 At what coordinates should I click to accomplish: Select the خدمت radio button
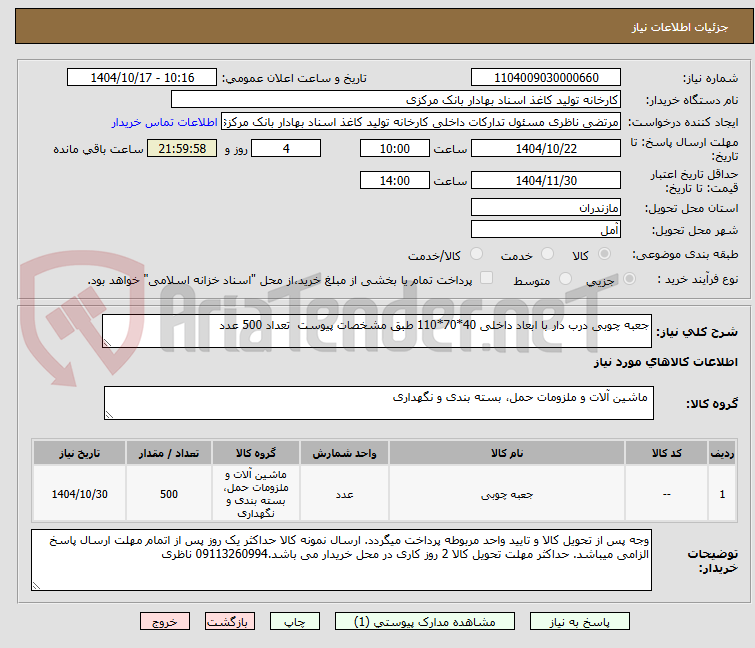click(x=547, y=254)
